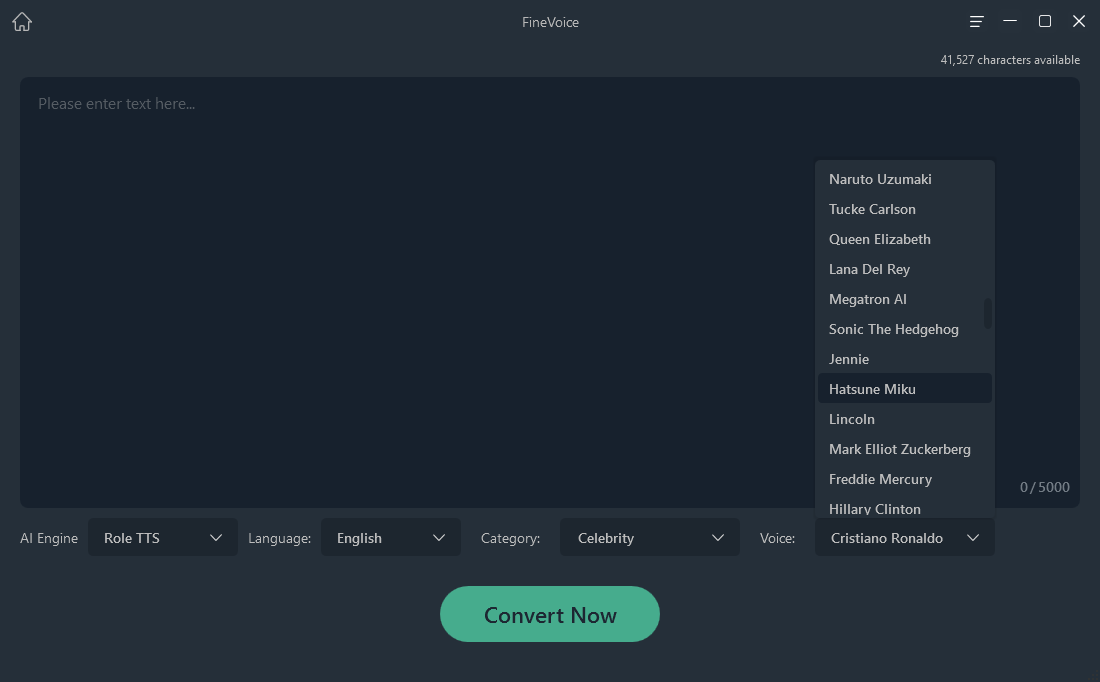The width and height of the screenshot is (1100, 682).
Task: Choose Lincoln voice option
Action: click(x=904, y=419)
